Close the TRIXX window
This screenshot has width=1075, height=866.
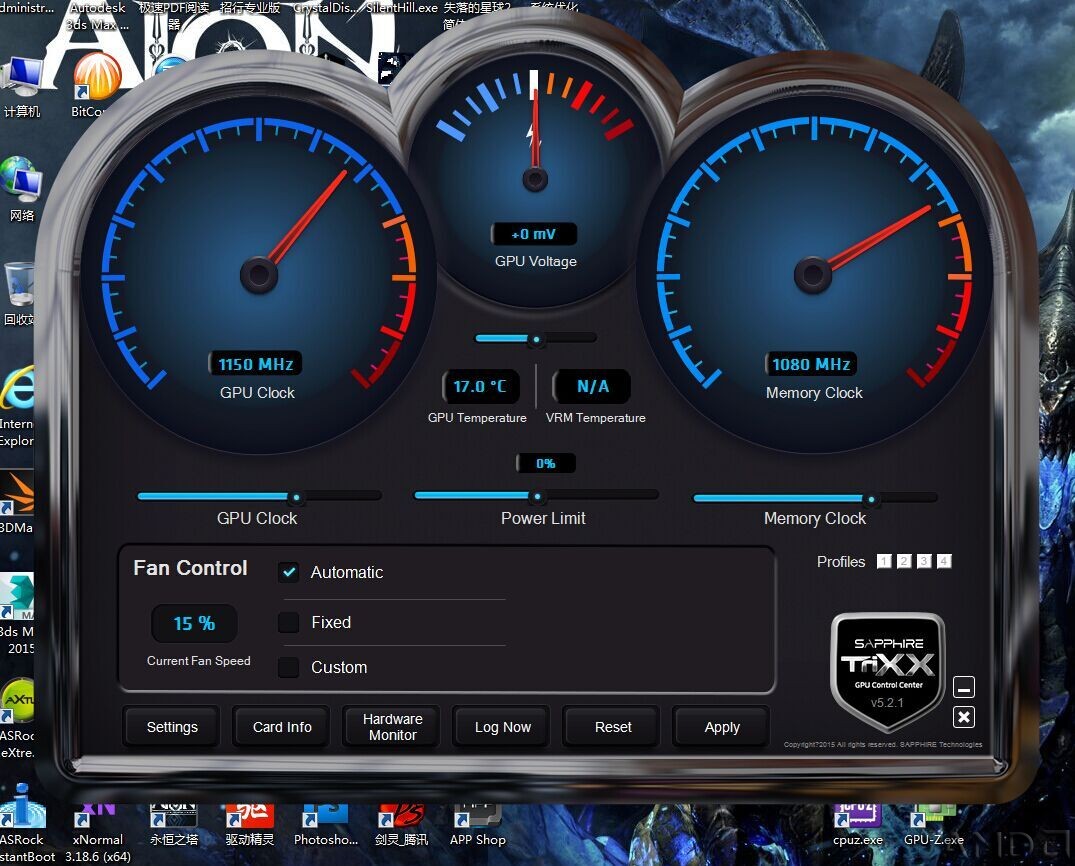(x=963, y=717)
